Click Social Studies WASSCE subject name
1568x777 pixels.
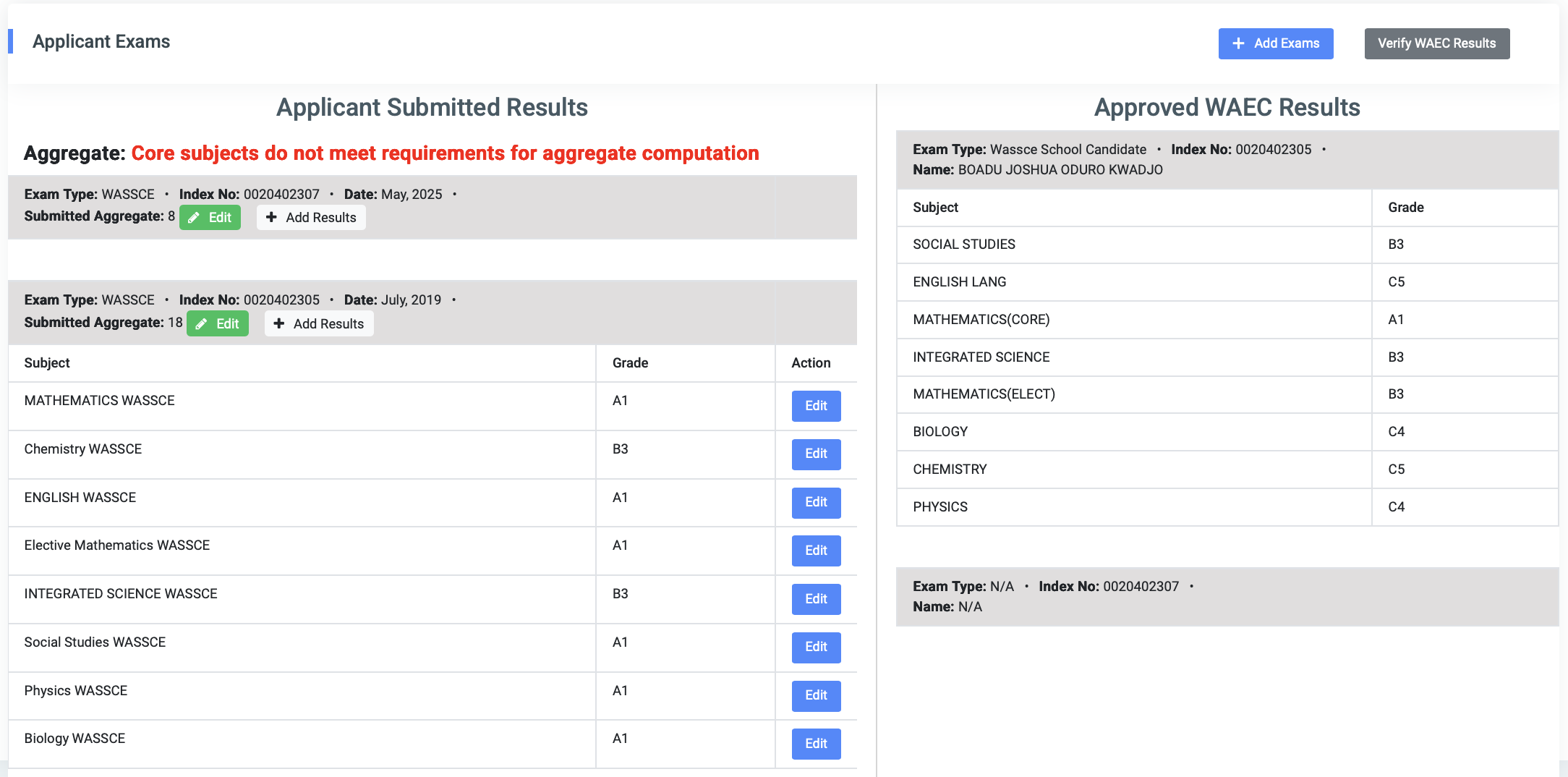(95, 642)
